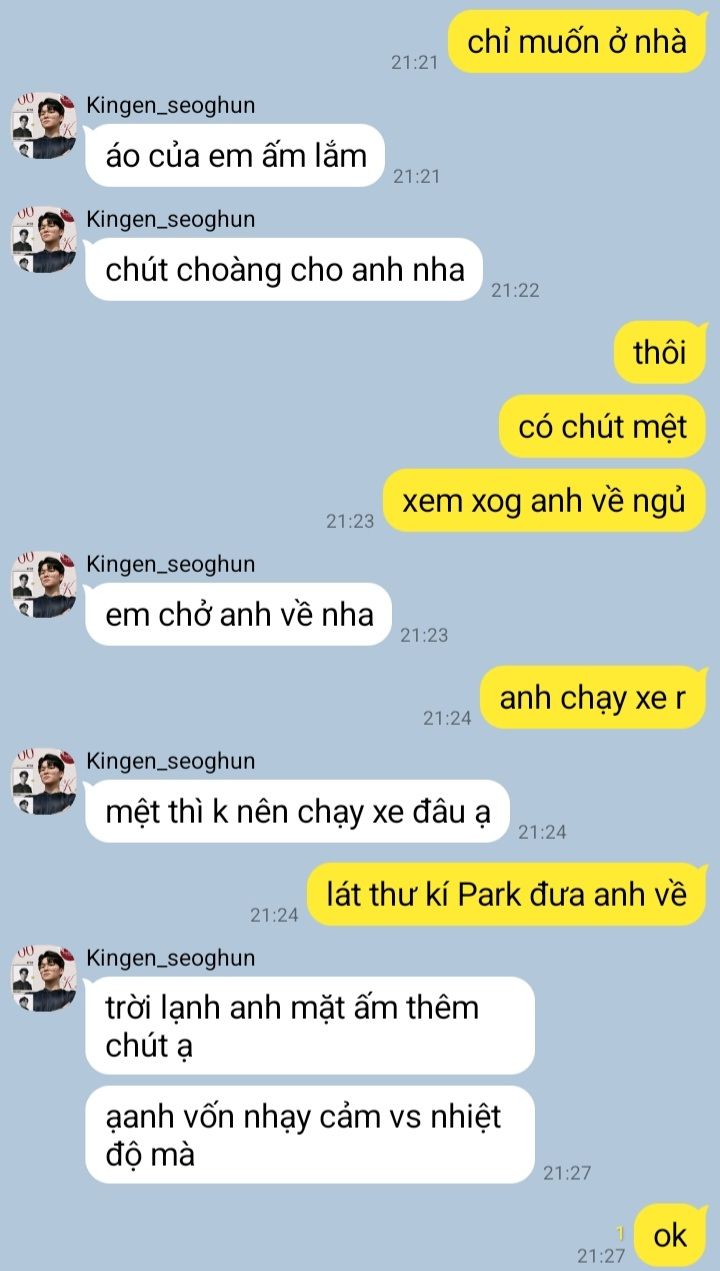The height and width of the screenshot is (1271, 720).
Task: Click the Kingen_seoghun name above "em chở anh về nha"
Action: pyautogui.click(x=171, y=564)
